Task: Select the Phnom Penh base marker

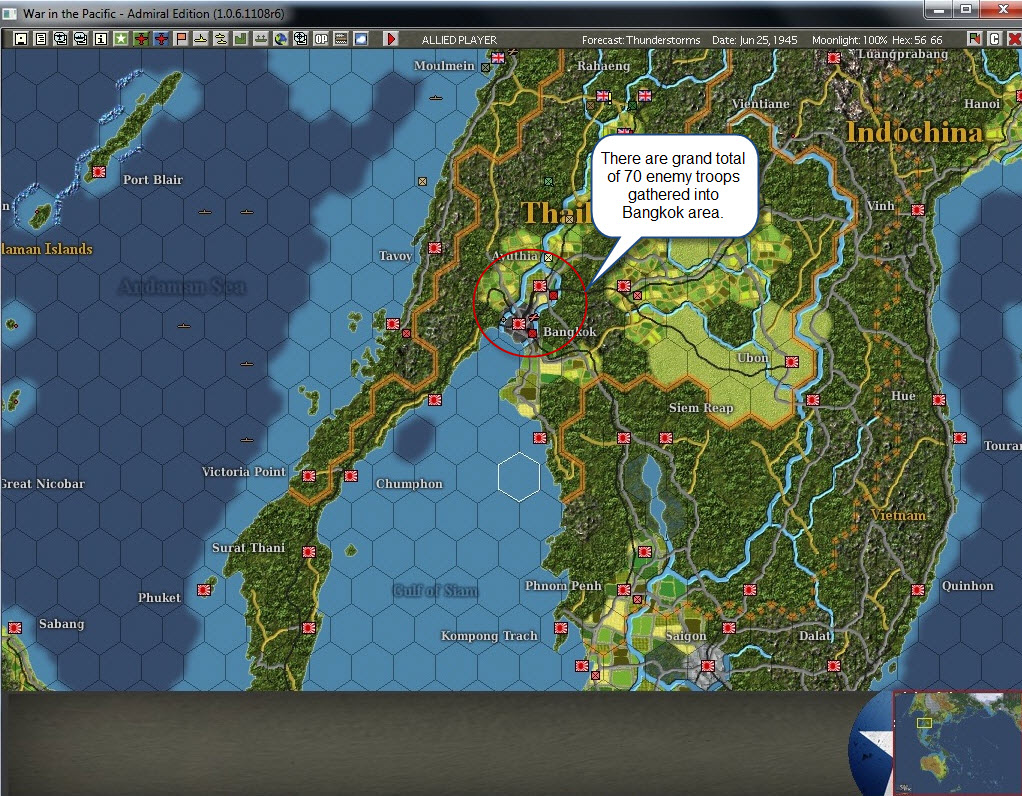Action: (x=624, y=590)
